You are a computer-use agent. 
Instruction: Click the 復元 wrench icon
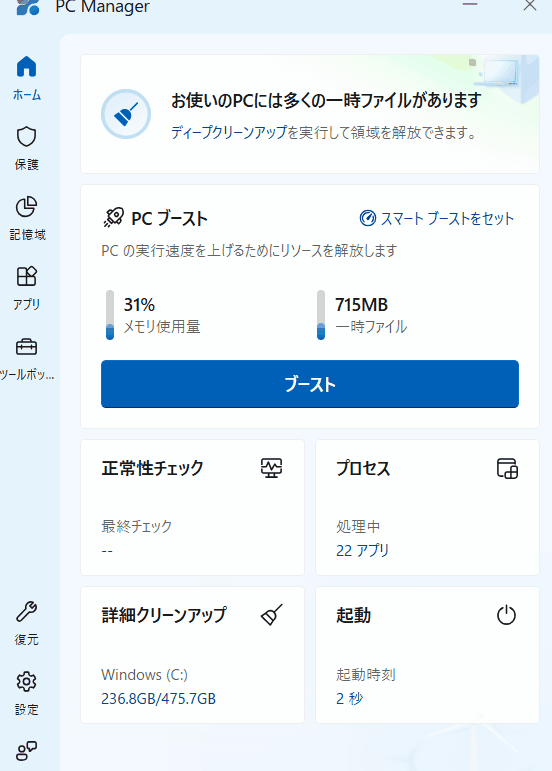pos(27,612)
